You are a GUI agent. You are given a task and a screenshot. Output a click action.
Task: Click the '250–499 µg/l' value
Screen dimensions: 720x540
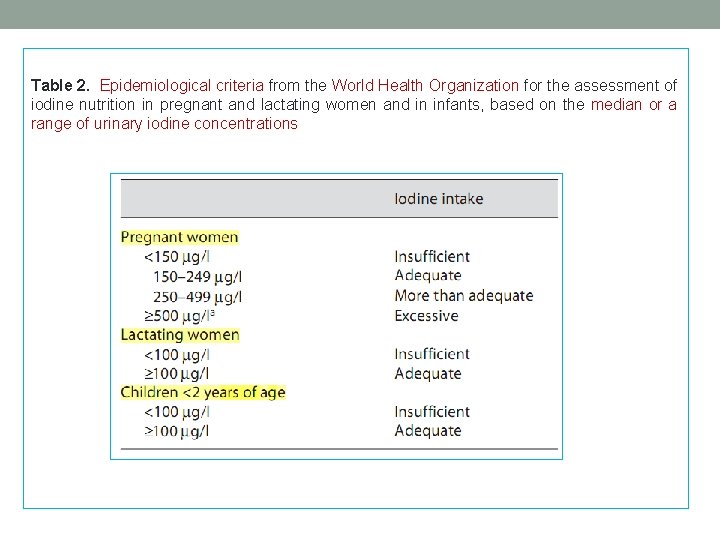(197, 297)
